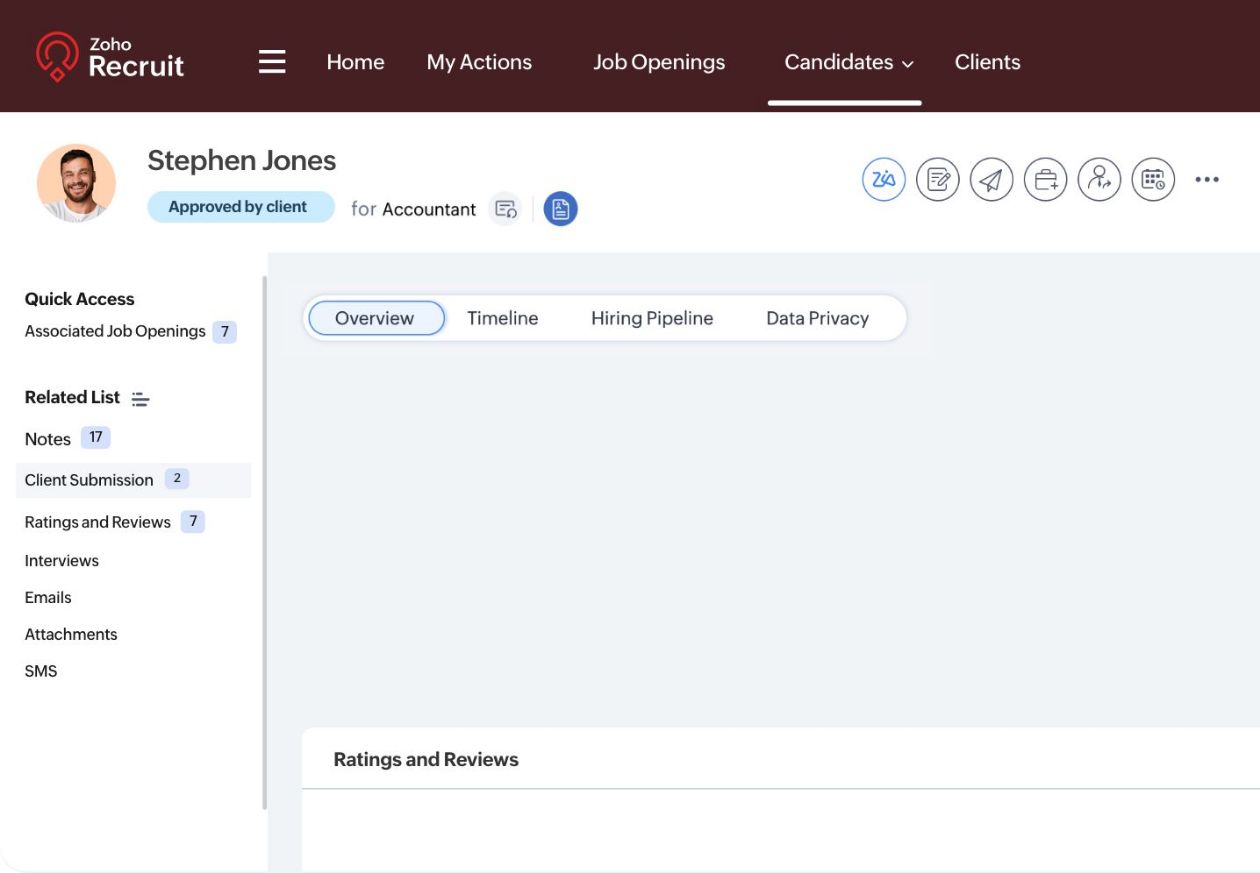Screen dimensions: 1260x873
Task: Click the associate job opening briefcase icon
Action: (1045, 180)
